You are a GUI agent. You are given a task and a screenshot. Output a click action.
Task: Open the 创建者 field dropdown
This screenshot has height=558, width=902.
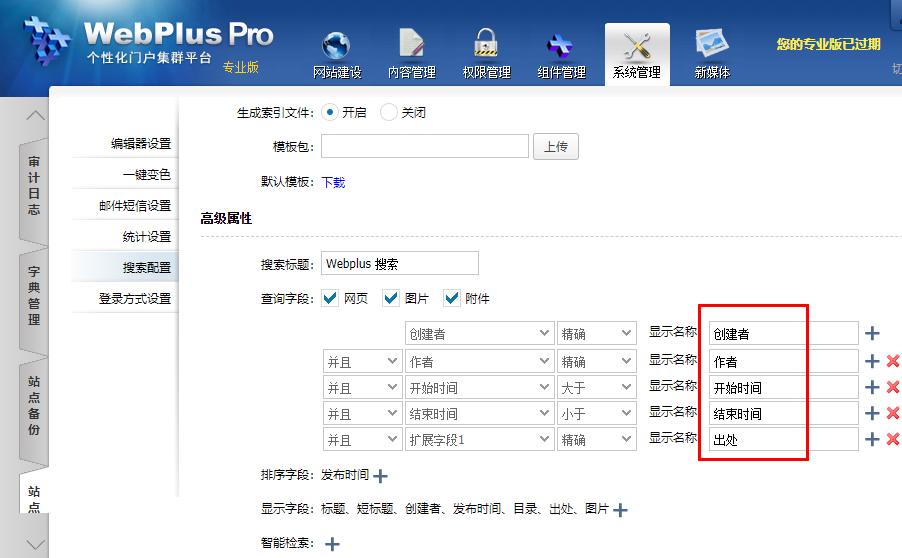[x=479, y=334]
